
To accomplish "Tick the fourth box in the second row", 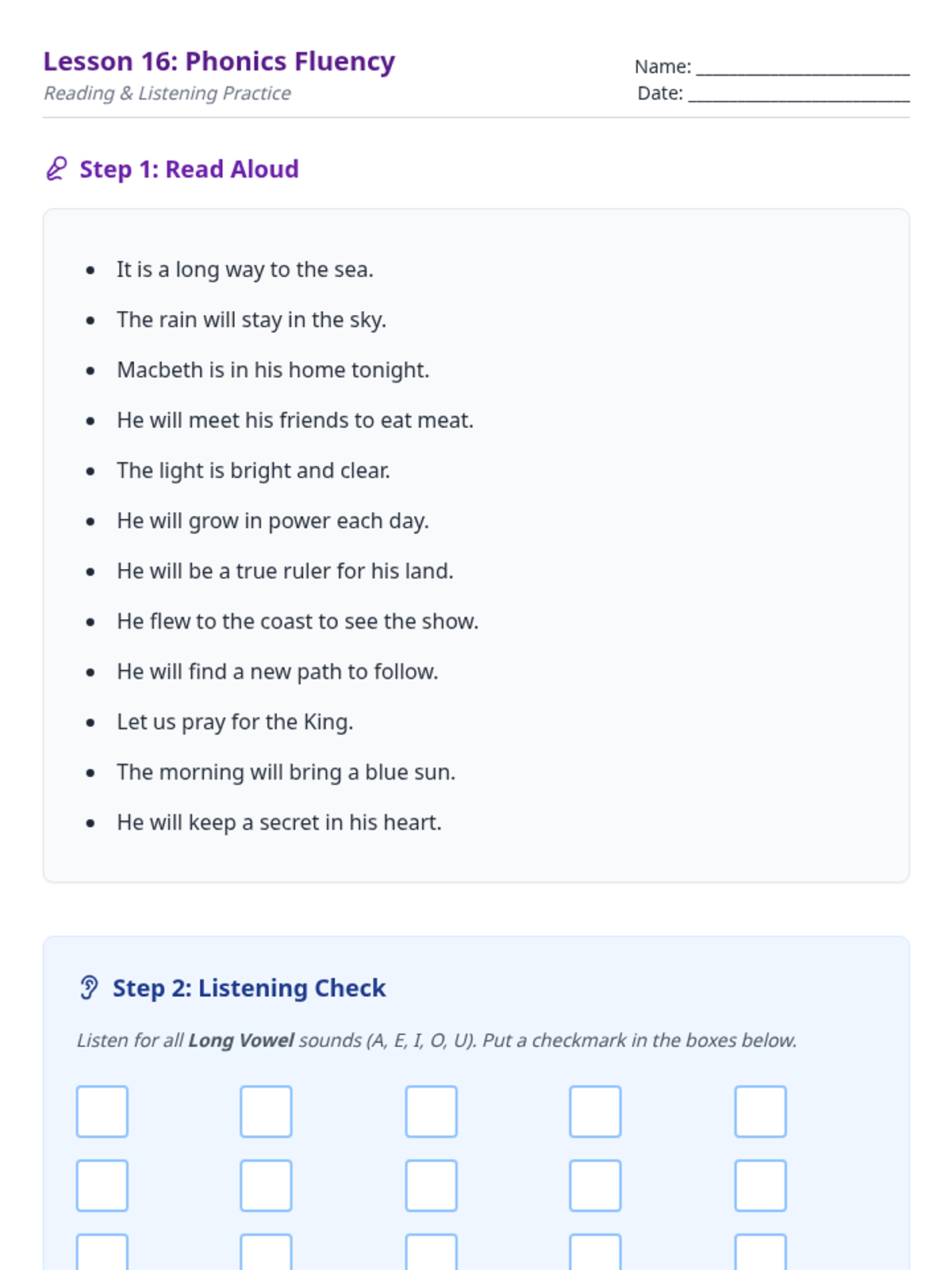I will [x=595, y=1186].
